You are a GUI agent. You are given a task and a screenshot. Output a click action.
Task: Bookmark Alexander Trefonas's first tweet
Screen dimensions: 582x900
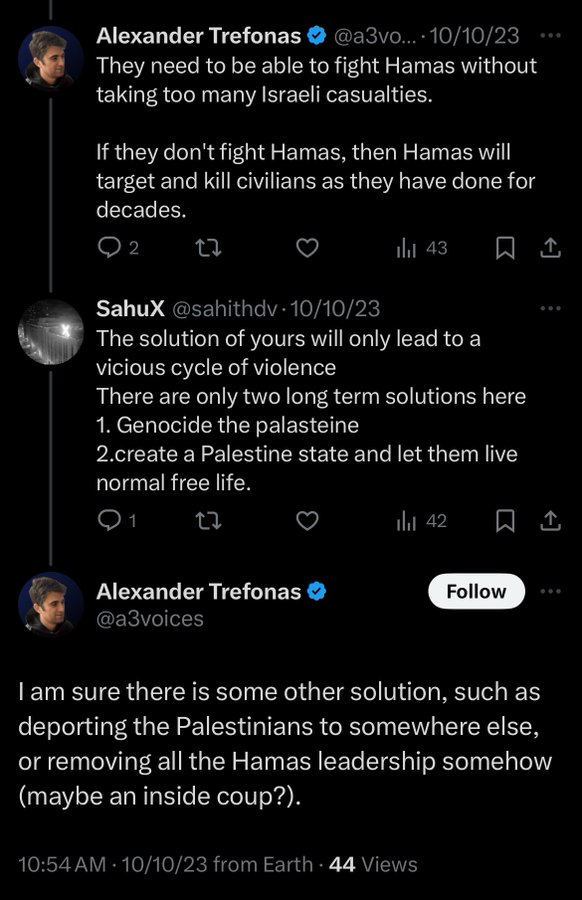[x=505, y=248]
